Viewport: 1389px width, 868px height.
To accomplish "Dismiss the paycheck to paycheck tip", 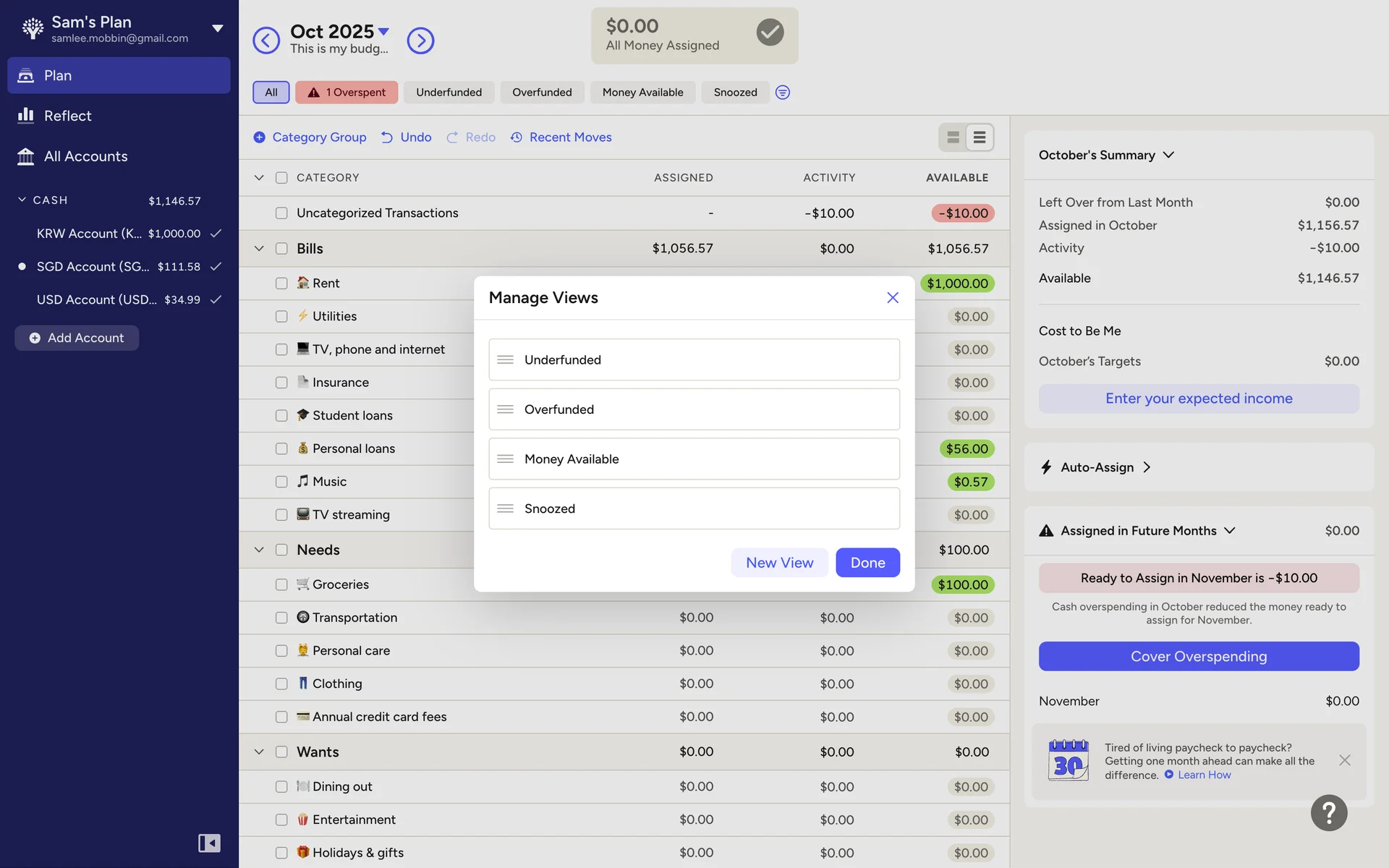I will [1344, 760].
